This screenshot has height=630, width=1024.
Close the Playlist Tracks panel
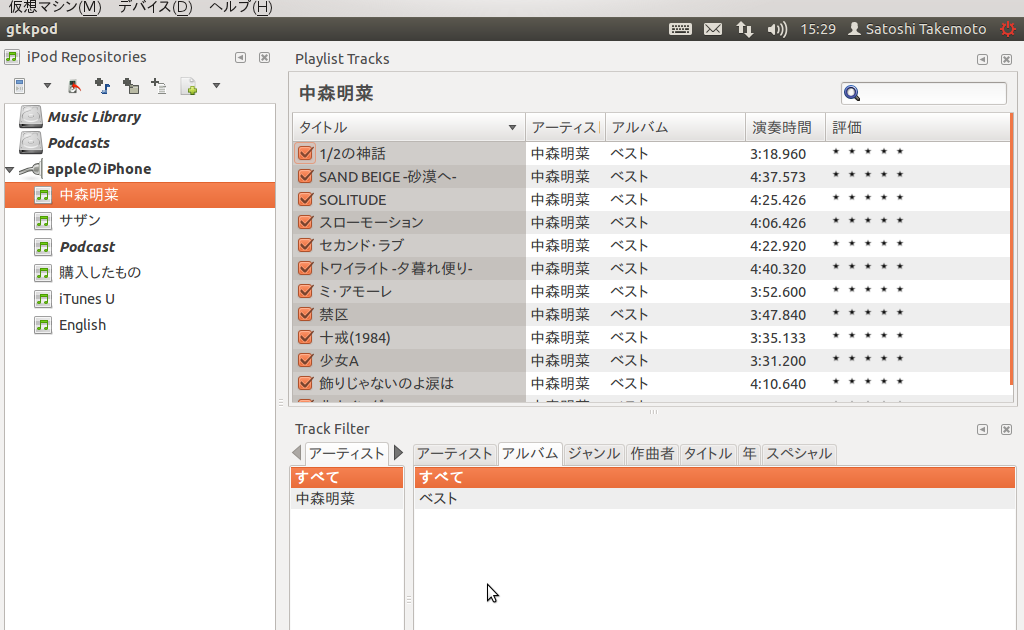pos(1006,59)
